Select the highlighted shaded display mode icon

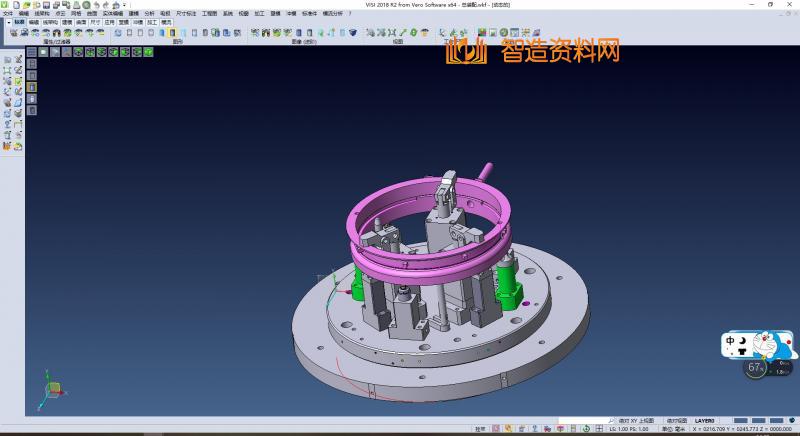[172, 33]
